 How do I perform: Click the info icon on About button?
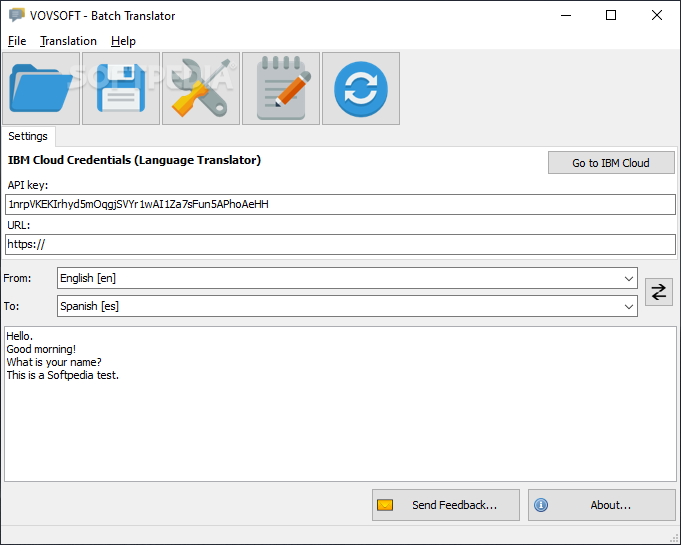(541, 505)
